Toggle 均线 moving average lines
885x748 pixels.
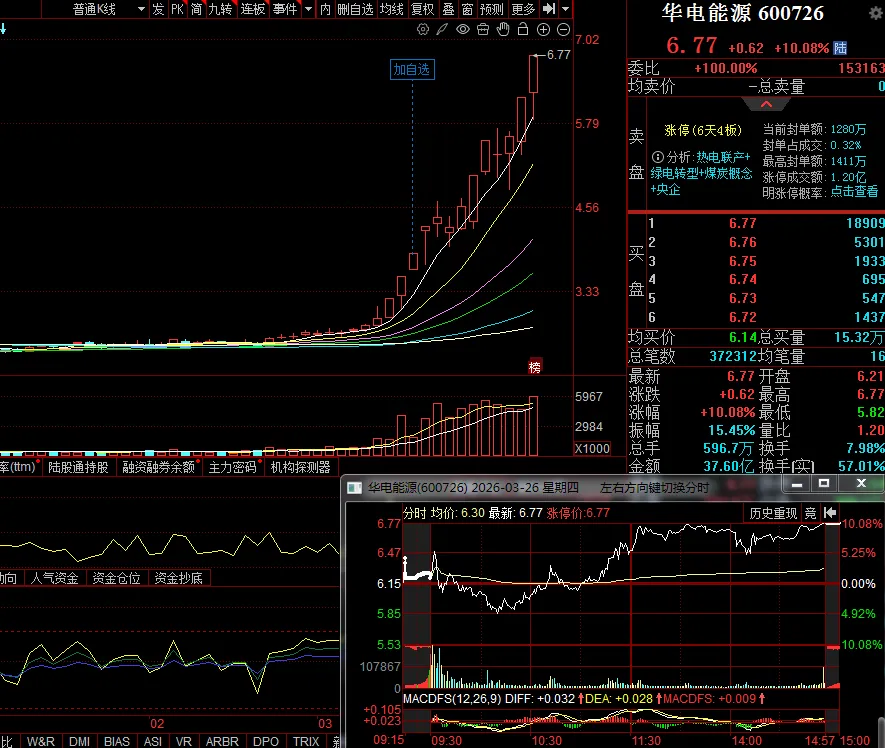click(x=391, y=9)
